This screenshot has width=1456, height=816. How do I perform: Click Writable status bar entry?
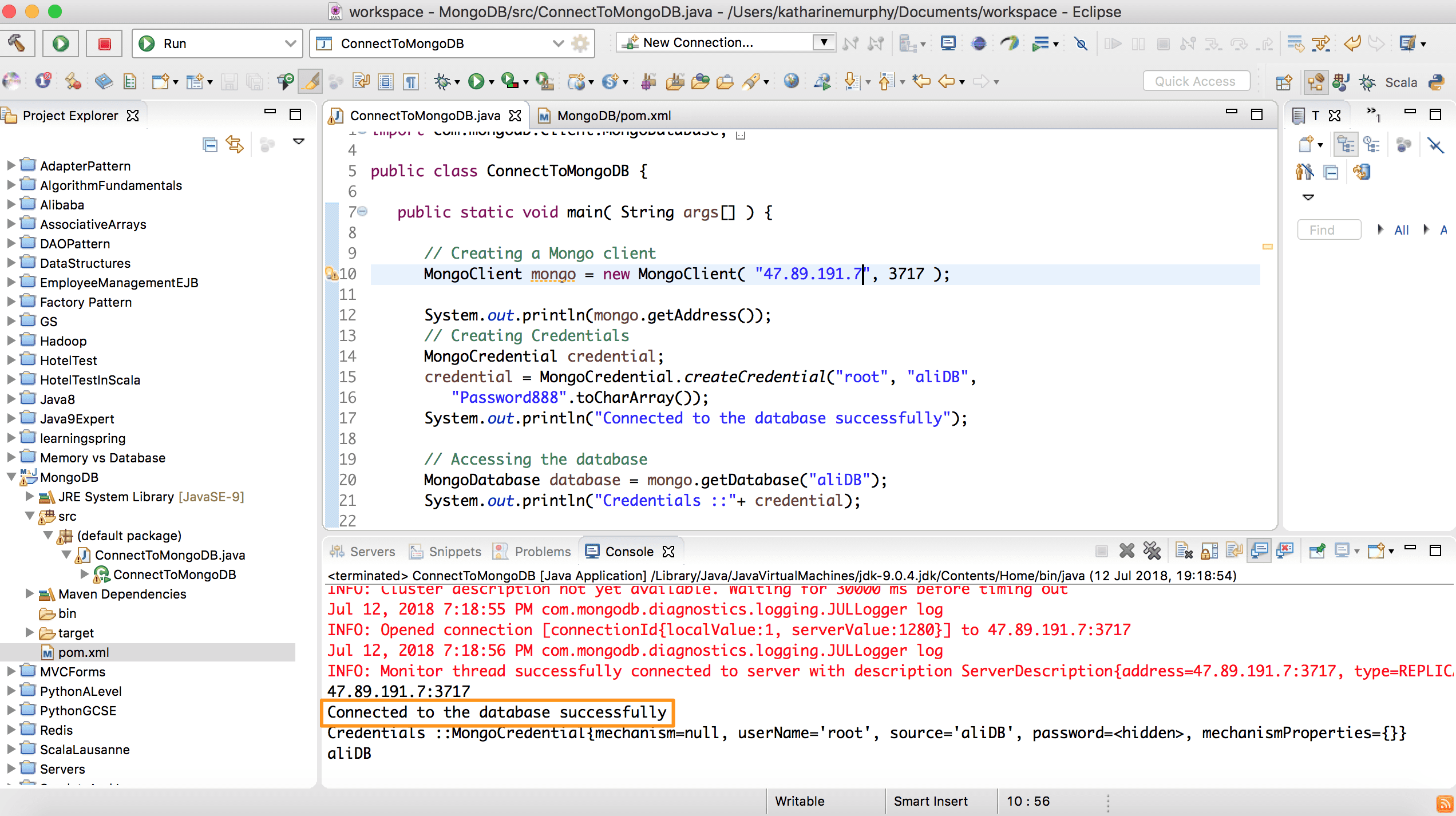800,801
